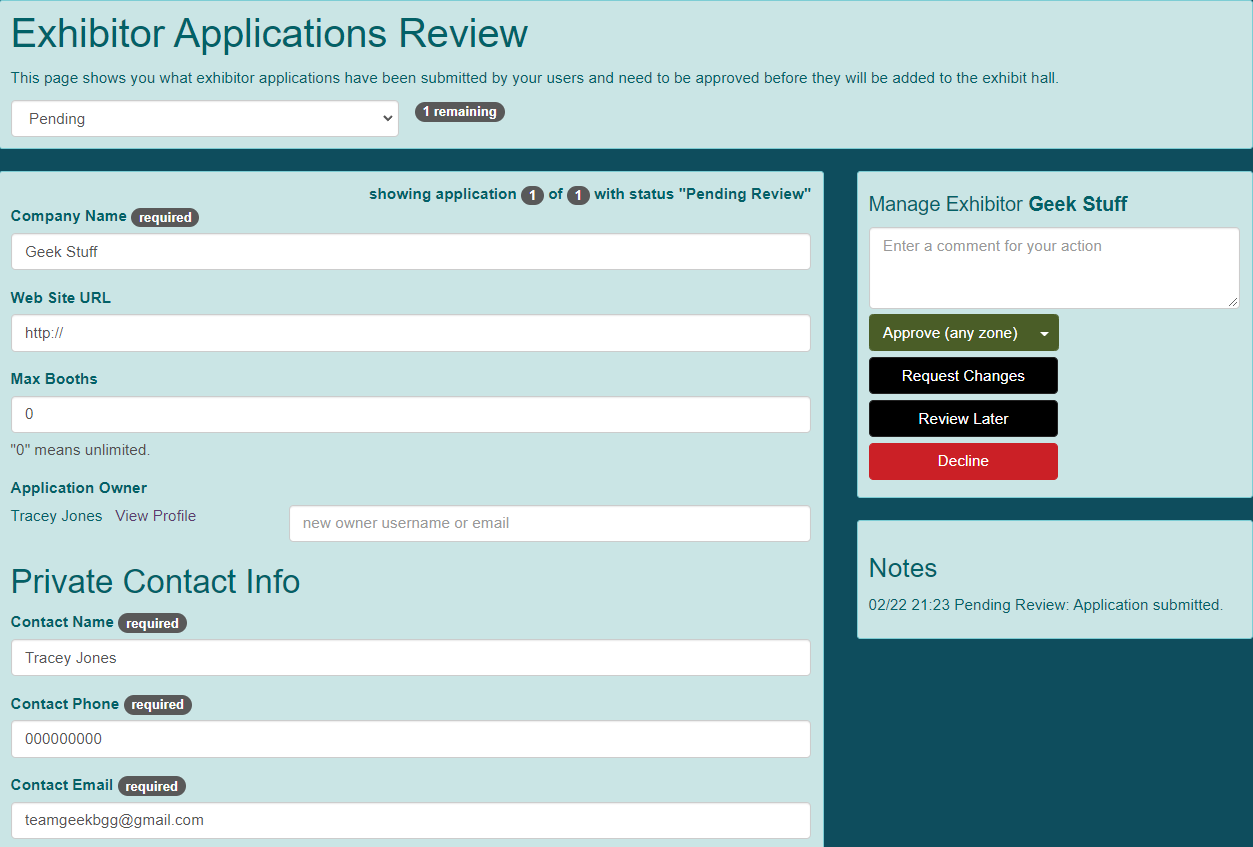
Task: Edit the Company Name field 'Geek Stuff'
Action: pyautogui.click(x=411, y=252)
